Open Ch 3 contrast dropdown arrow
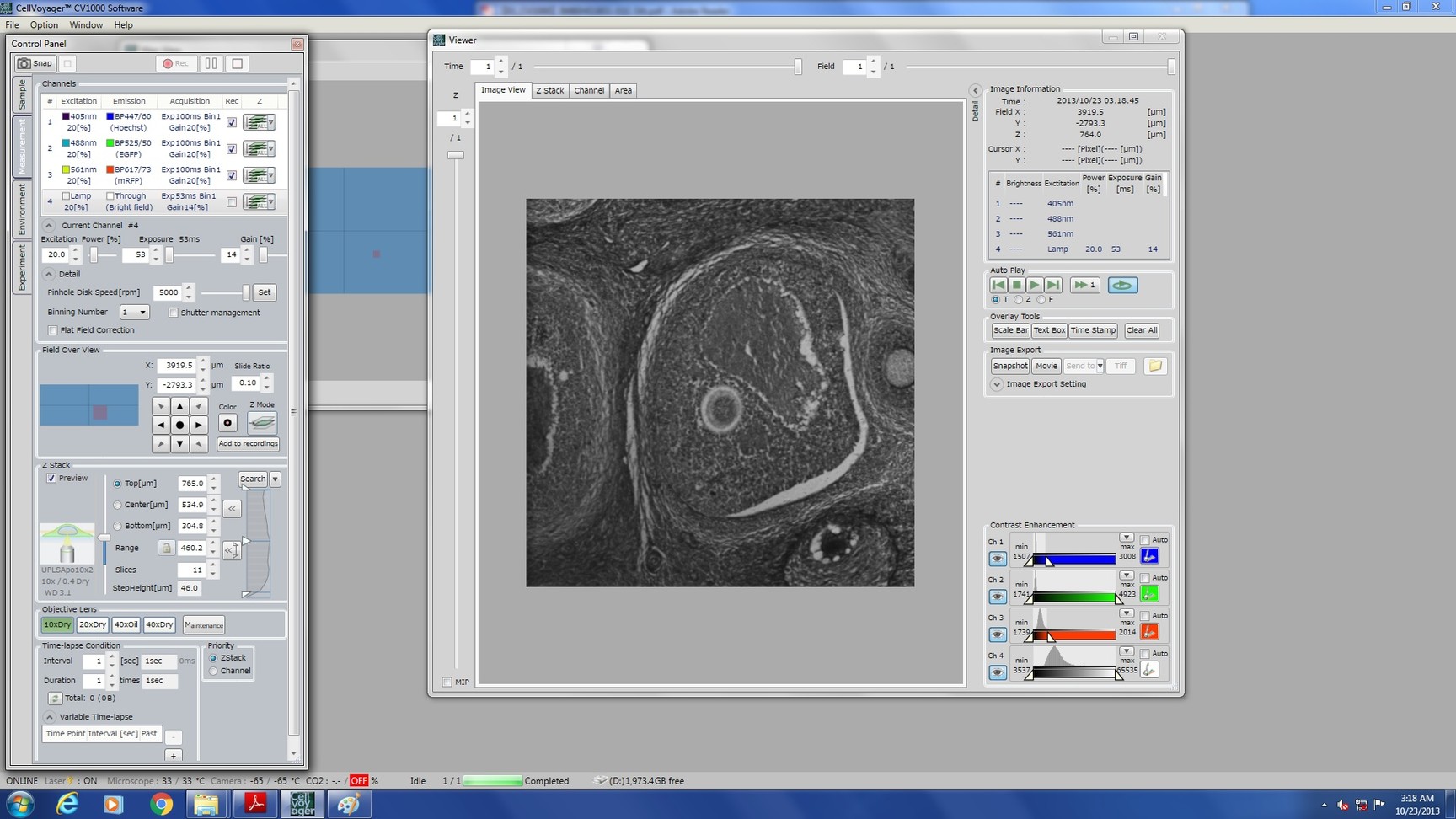 pos(1127,613)
